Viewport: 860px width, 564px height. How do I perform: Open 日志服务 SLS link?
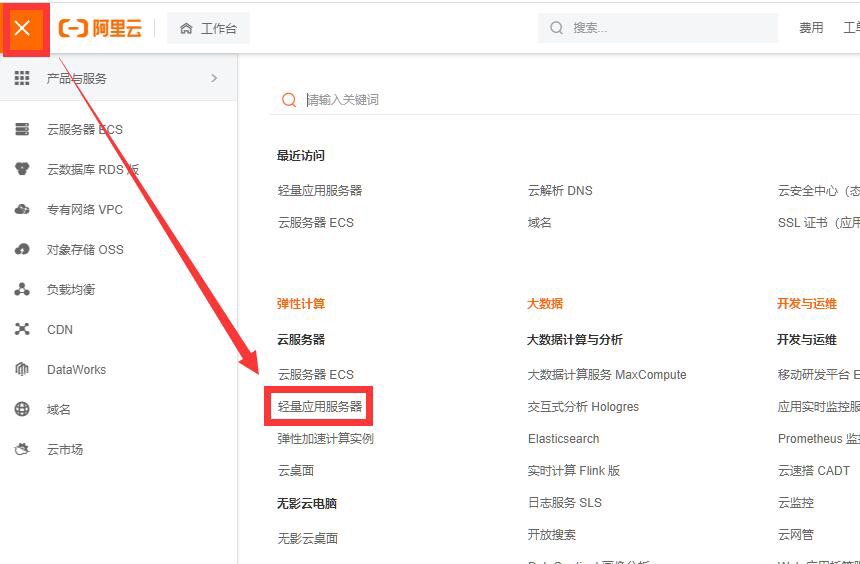pyautogui.click(x=564, y=502)
